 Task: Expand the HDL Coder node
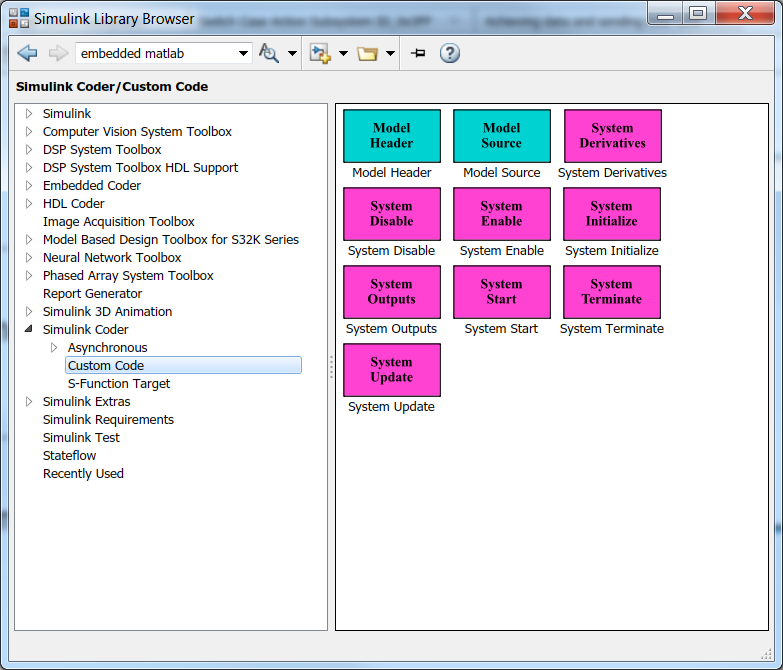coord(29,203)
